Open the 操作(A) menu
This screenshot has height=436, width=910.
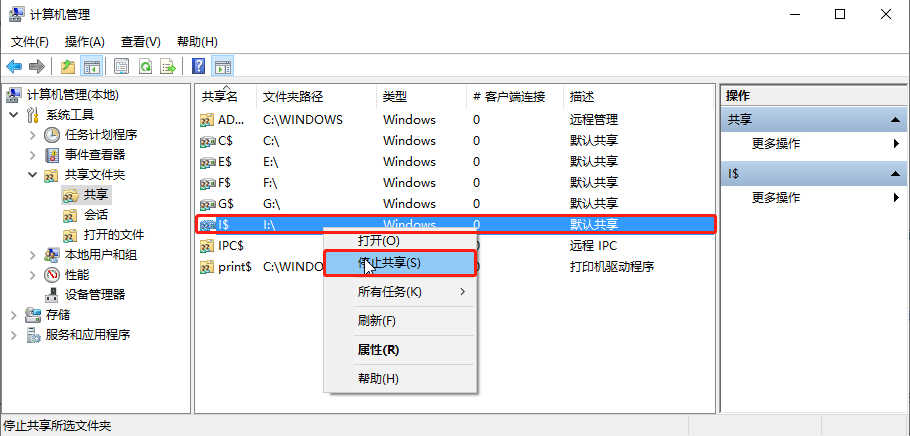click(x=85, y=42)
